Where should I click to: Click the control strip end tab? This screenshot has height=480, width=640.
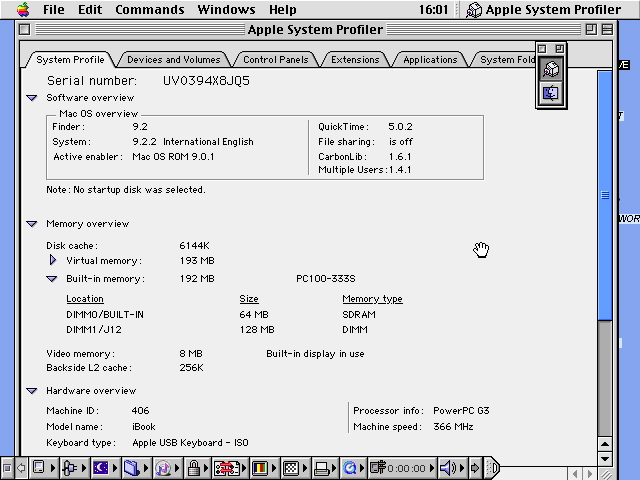click(493, 468)
